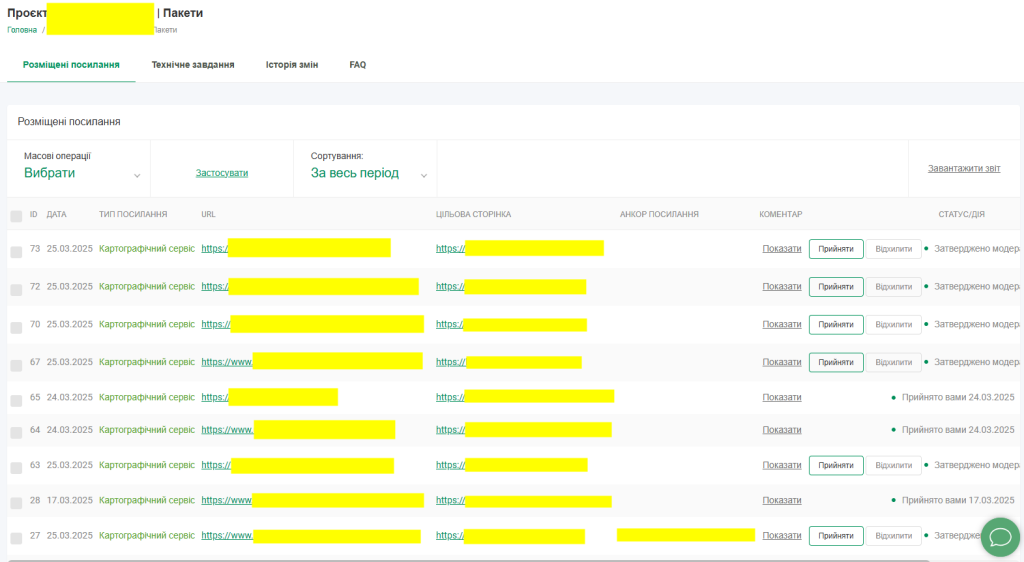Click Завантажити звіт download link
This screenshot has width=1024, height=562.
[x=963, y=169]
